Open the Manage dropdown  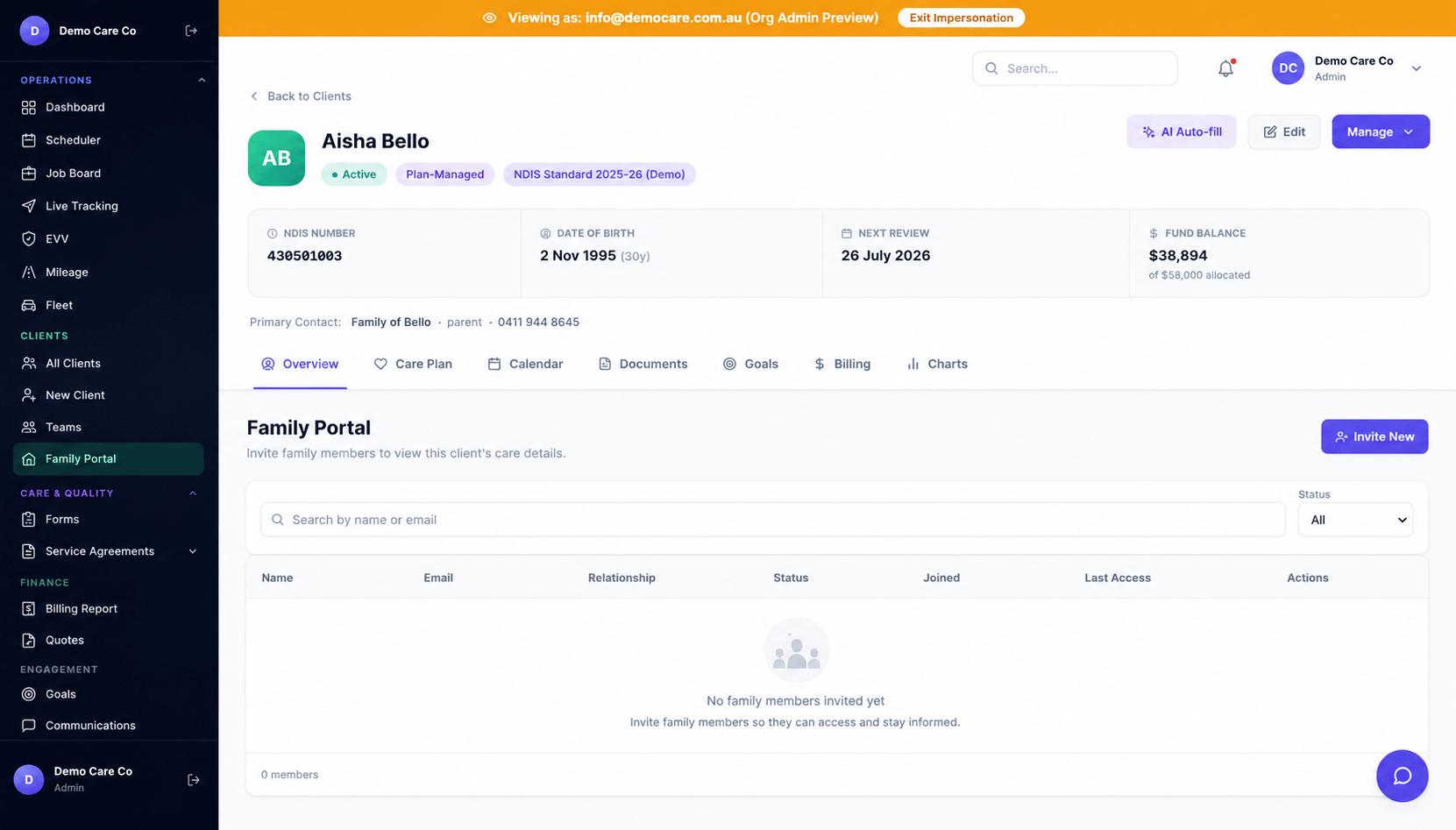(x=1381, y=131)
